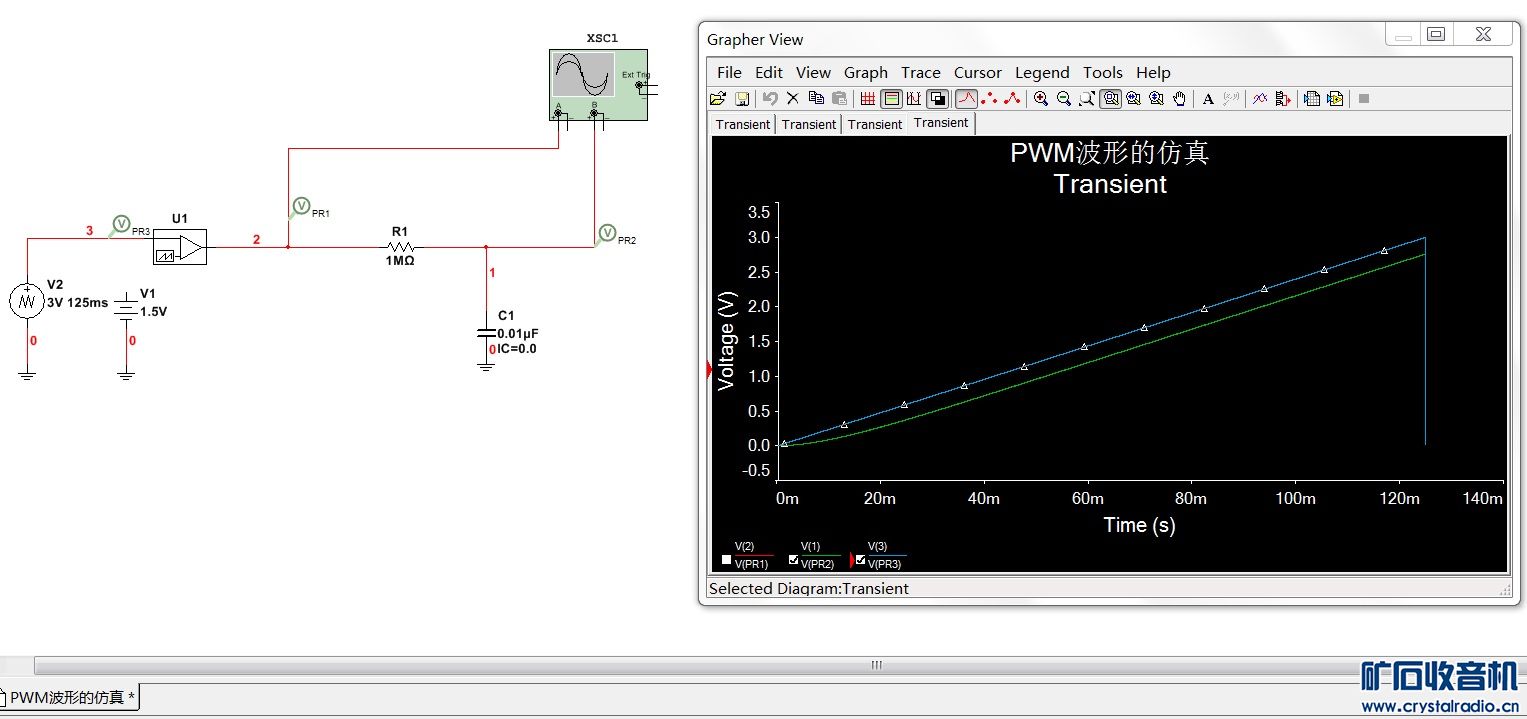1527x719 pixels.
Task: Click the Add text 'A' icon
Action: pyautogui.click(x=1208, y=98)
